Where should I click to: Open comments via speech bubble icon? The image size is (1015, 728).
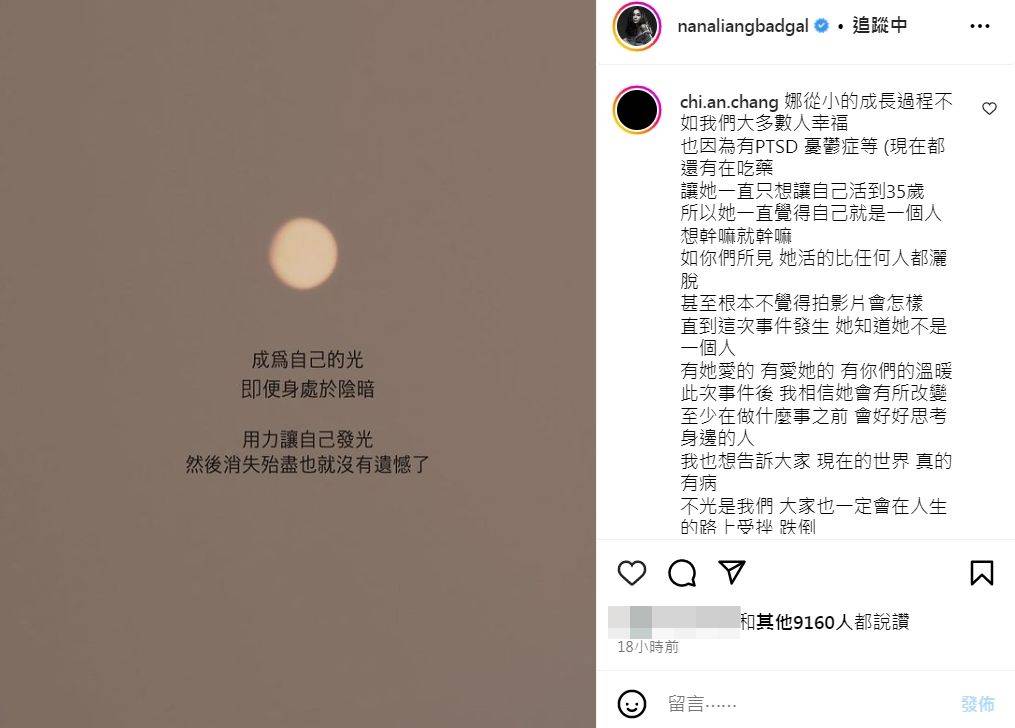682,573
